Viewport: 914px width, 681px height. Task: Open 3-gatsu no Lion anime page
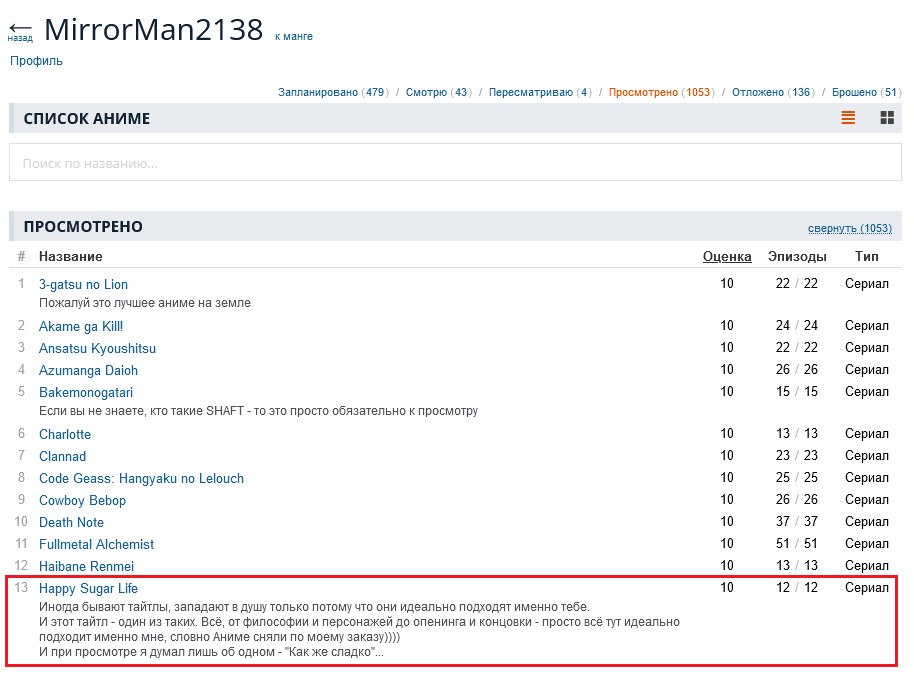83,284
